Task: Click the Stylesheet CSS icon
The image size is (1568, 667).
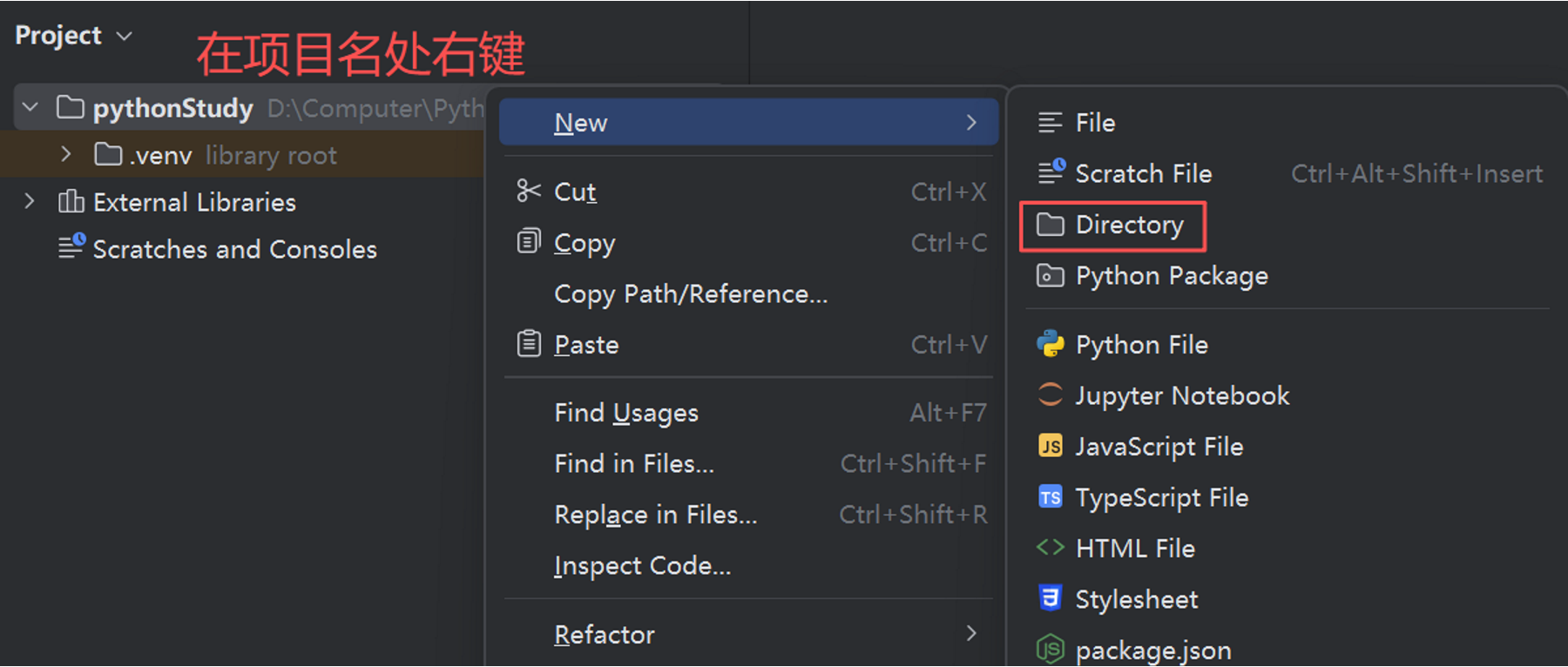Action: [x=1051, y=598]
